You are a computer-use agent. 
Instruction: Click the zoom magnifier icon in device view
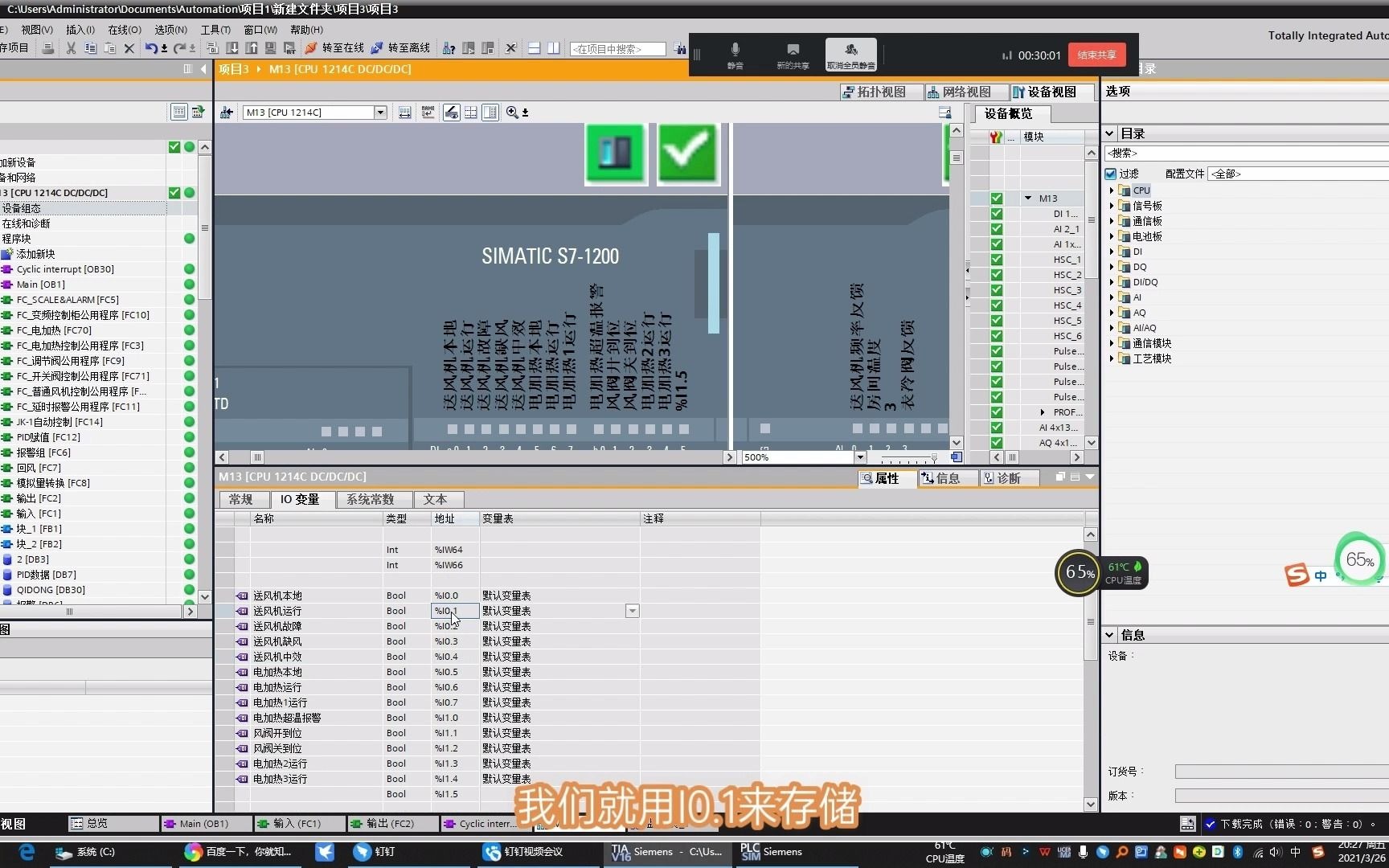512,113
